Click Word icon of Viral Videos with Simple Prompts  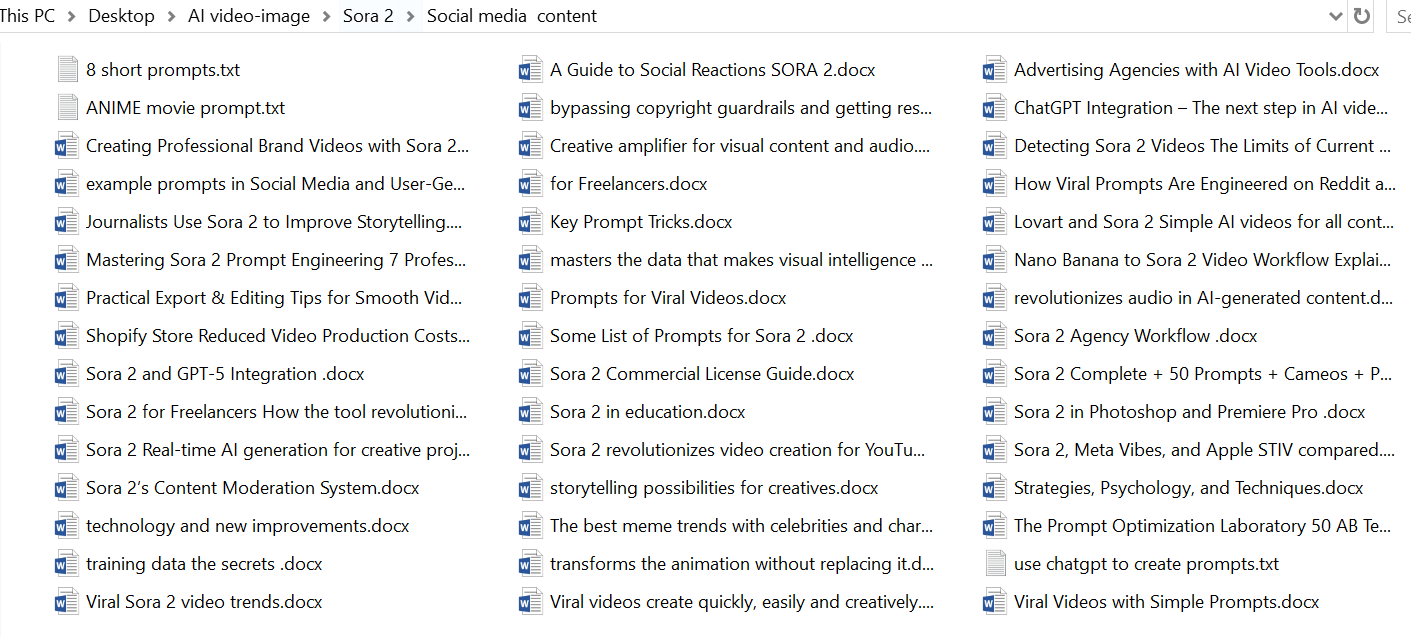(995, 602)
